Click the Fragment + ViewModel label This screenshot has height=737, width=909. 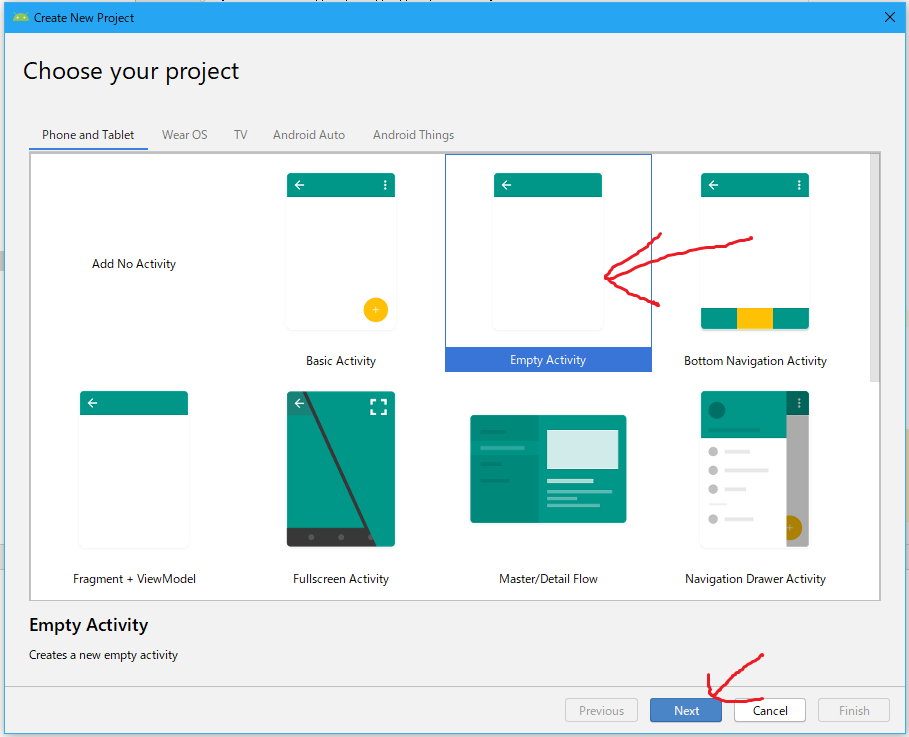(134, 579)
